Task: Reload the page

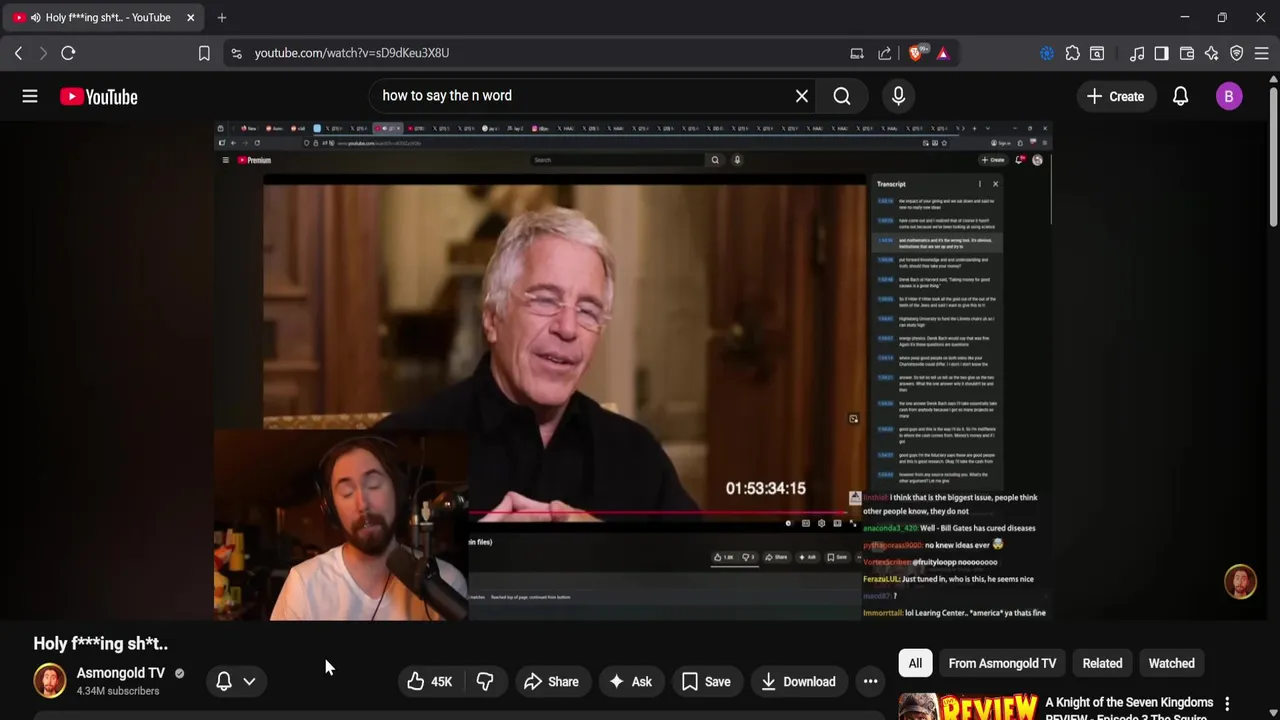Action: tap(68, 53)
